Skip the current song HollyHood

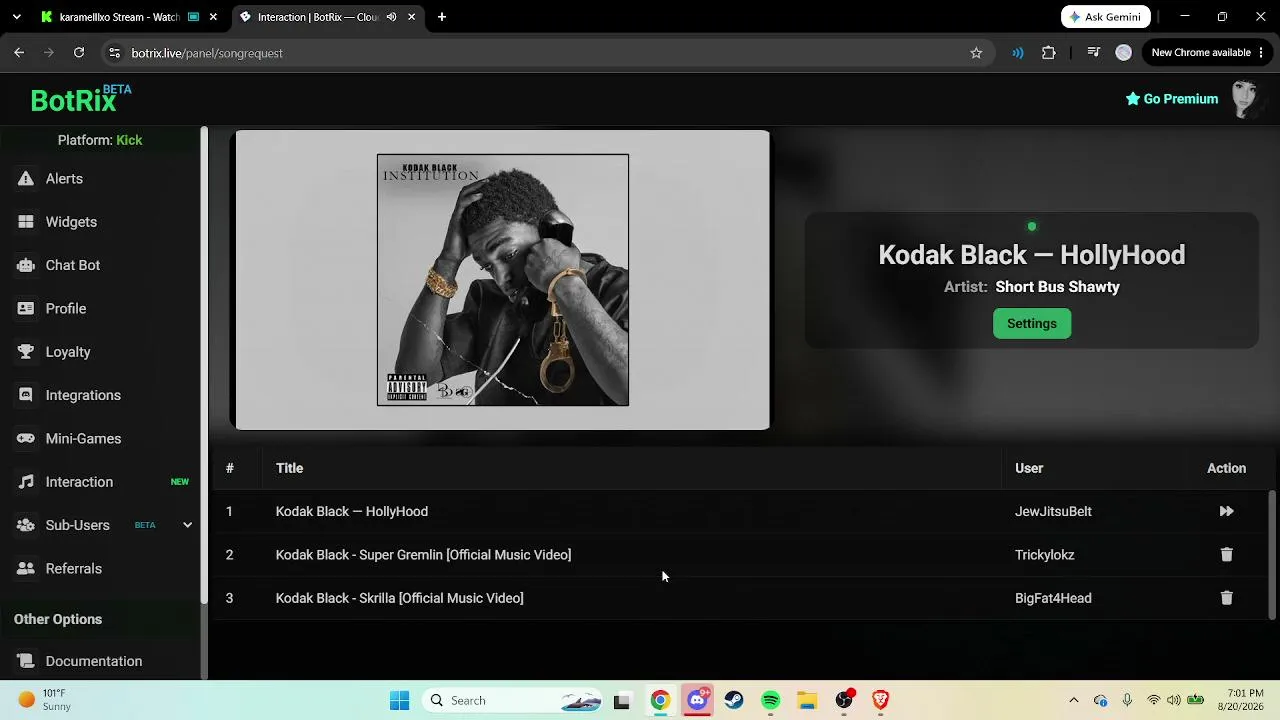pyautogui.click(x=1226, y=511)
